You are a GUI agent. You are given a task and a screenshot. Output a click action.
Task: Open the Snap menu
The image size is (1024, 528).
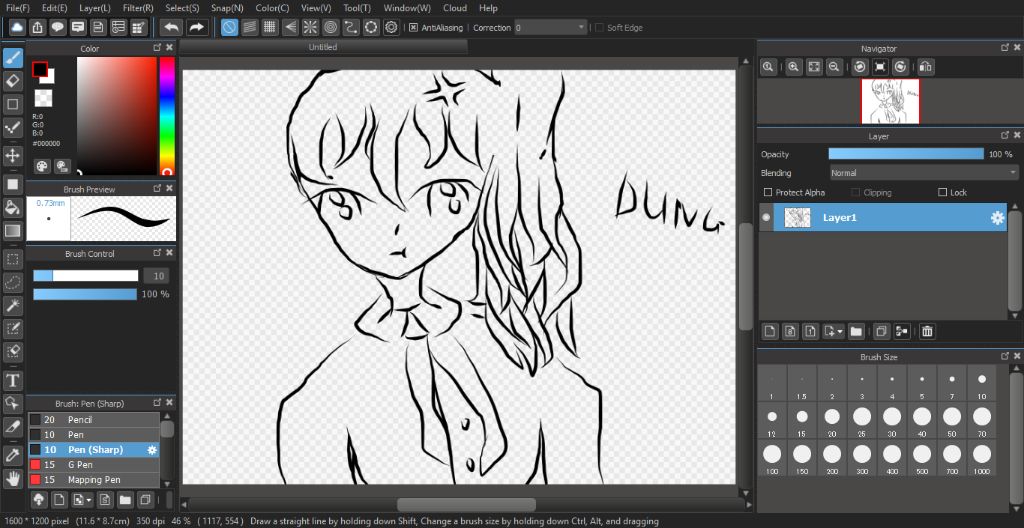(x=227, y=8)
